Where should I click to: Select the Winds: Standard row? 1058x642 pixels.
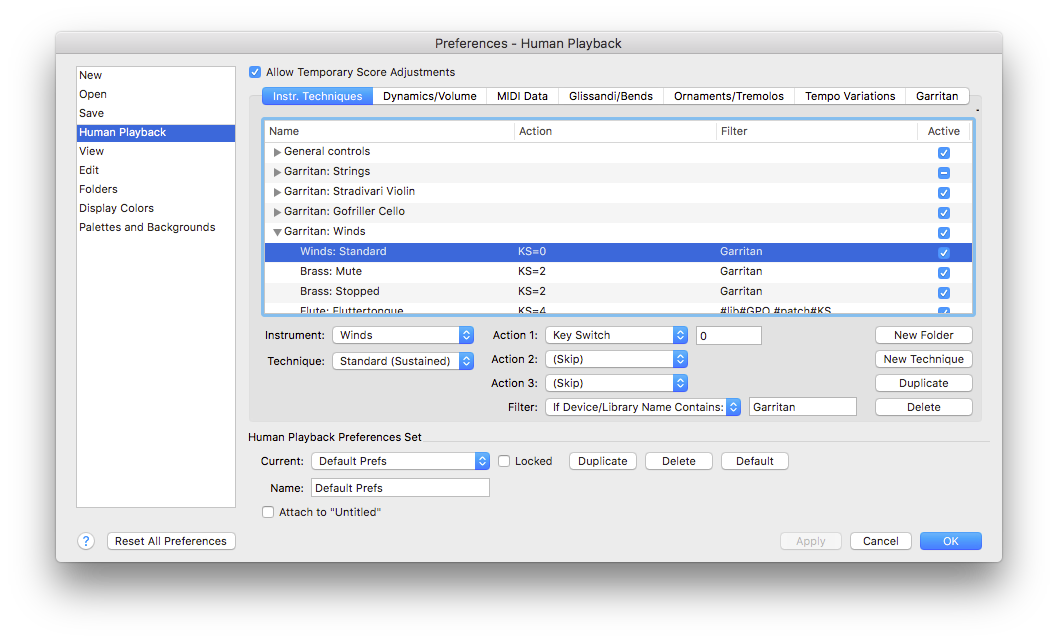coord(618,252)
